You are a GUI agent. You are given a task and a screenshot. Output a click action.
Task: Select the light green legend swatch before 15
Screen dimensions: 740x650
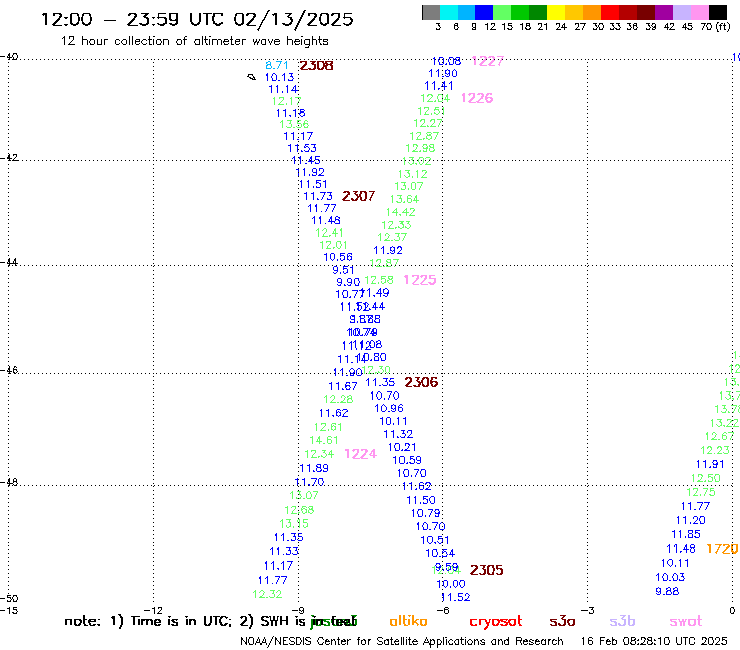[502, 13]
